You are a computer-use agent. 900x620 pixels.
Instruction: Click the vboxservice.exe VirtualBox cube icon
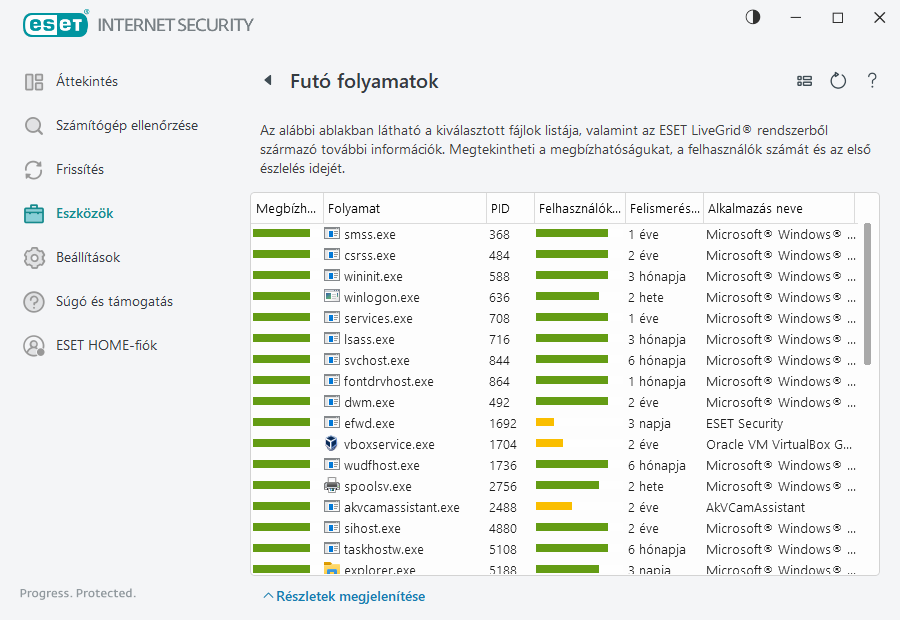(332, 444)
